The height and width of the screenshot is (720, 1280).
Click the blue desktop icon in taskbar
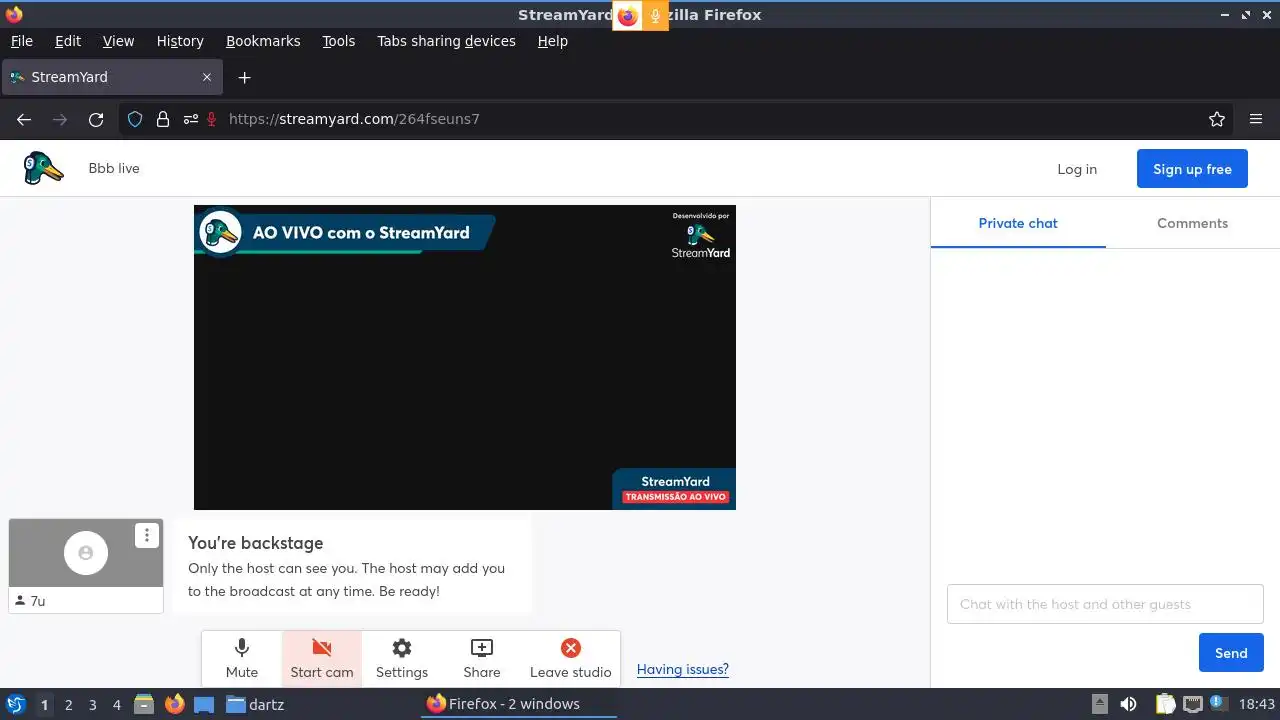tap(204, 704)
